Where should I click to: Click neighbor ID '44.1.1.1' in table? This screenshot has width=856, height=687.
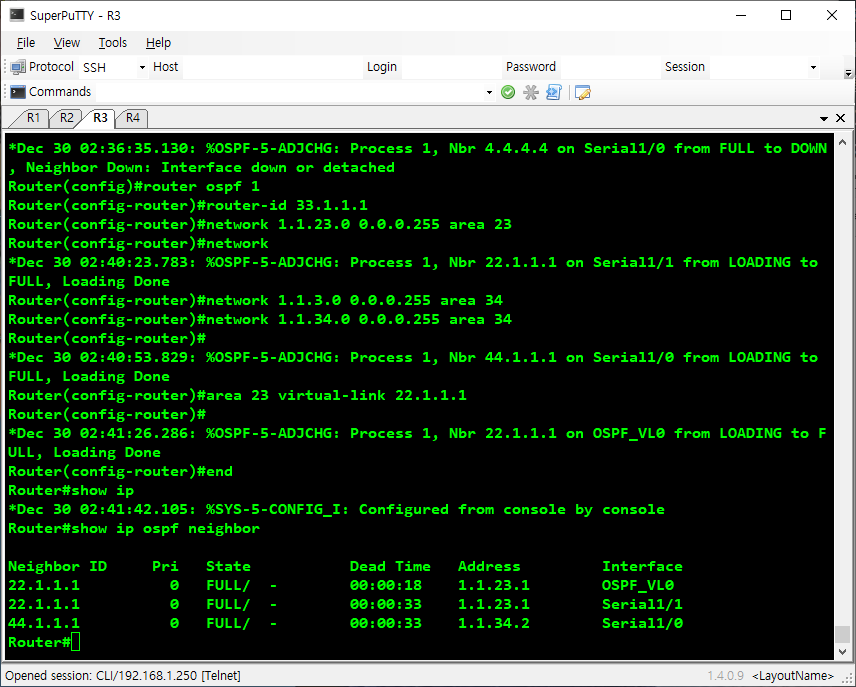click(44, 623)
